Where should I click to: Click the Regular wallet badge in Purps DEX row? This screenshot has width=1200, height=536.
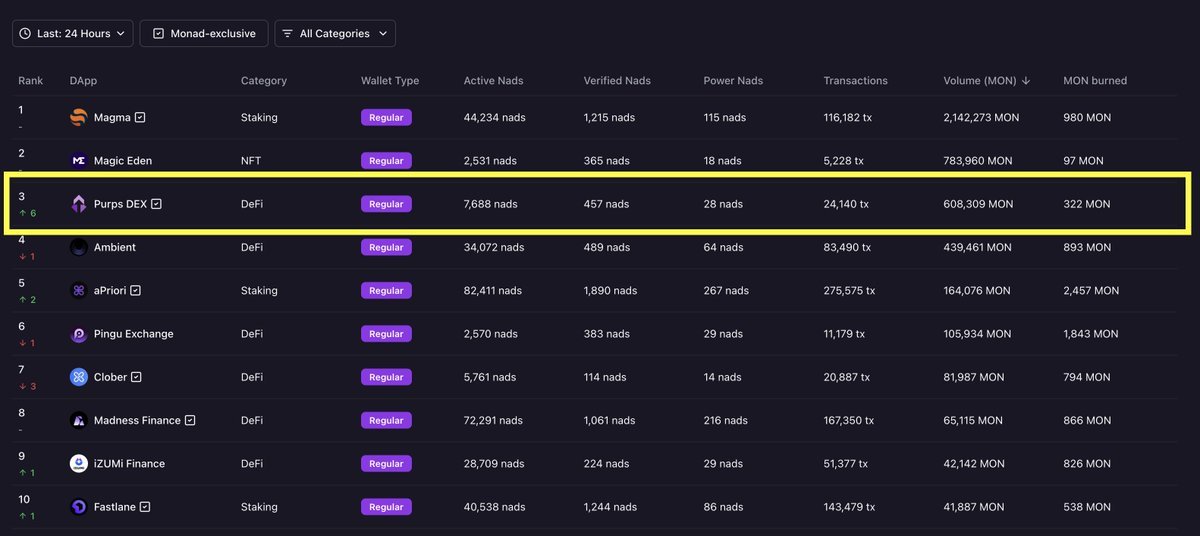[x=386, y=204]
